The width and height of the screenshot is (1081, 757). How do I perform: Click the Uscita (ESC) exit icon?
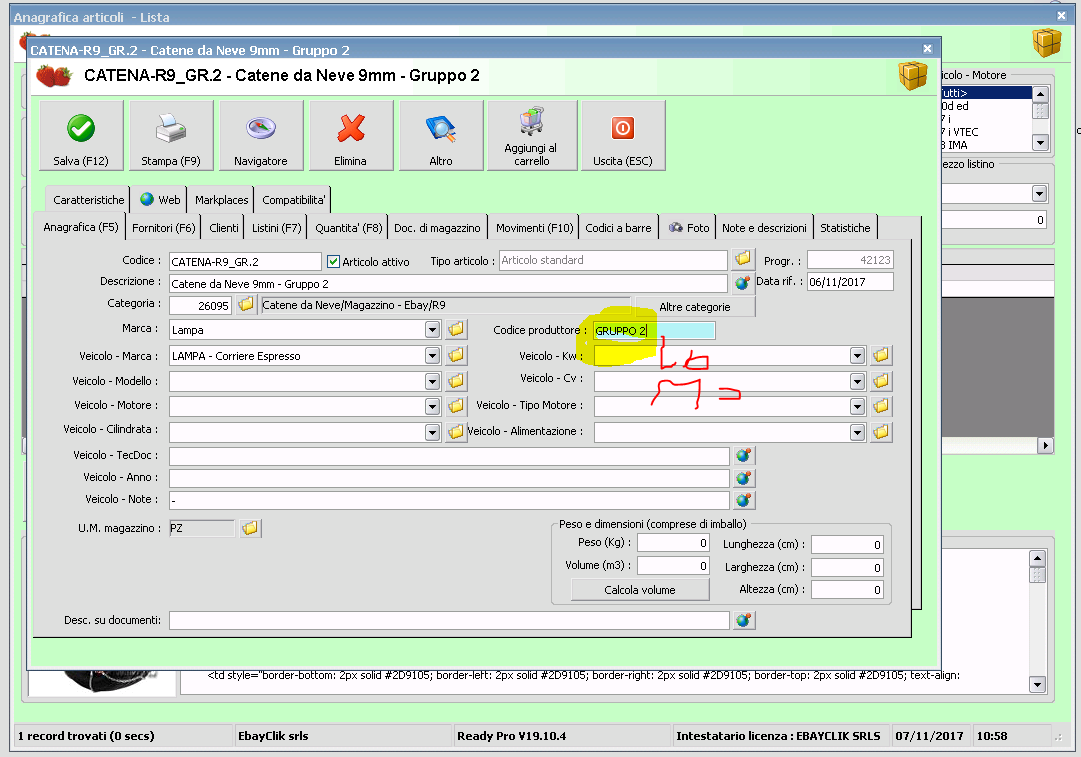[622, 129]
